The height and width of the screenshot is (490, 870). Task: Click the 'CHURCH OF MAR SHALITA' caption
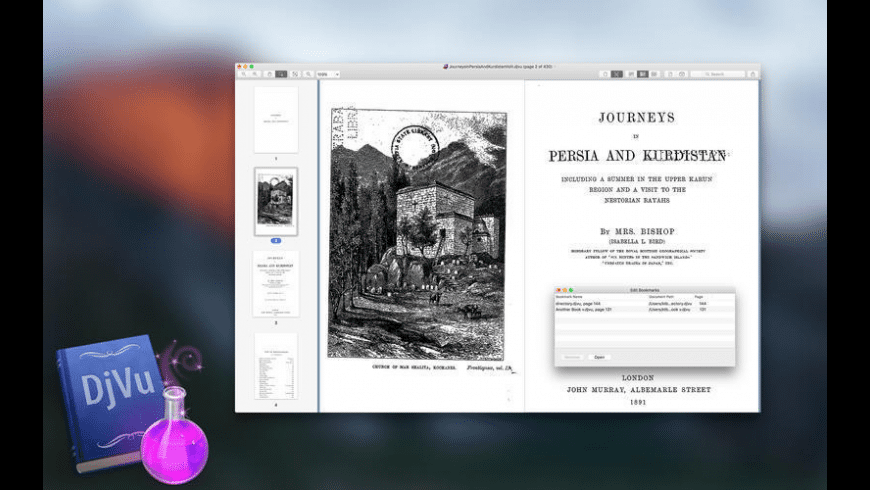point(414,367)
